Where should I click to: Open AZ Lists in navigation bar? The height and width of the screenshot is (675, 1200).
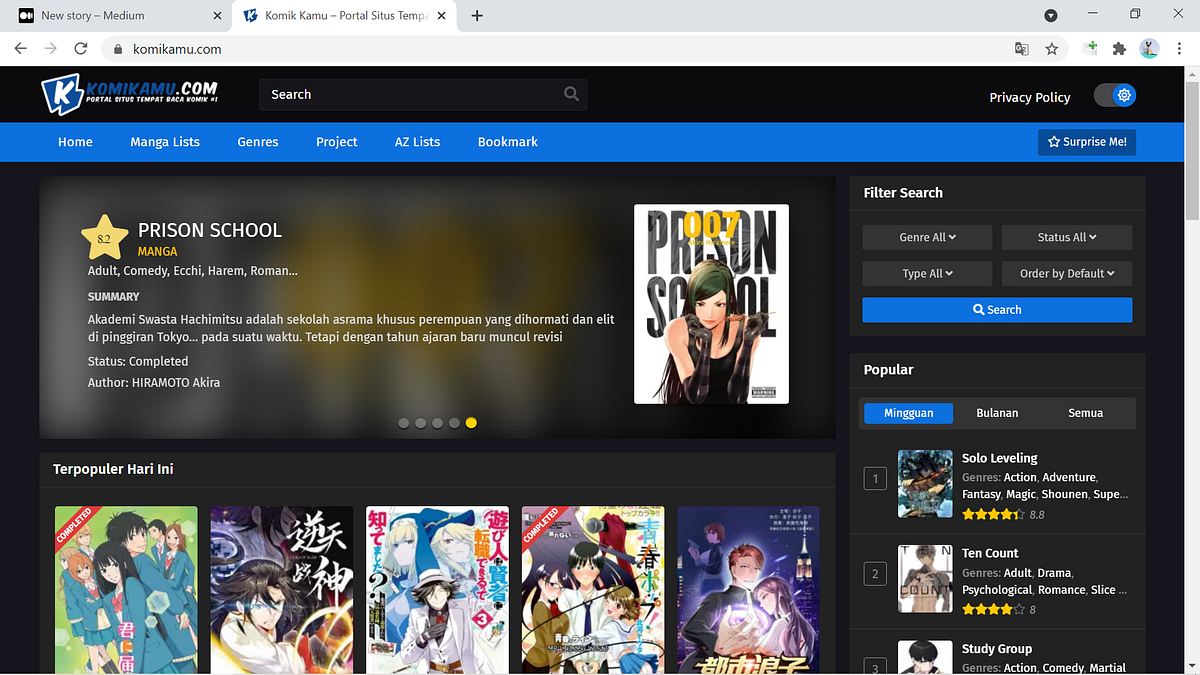click(x=417, y=142)
